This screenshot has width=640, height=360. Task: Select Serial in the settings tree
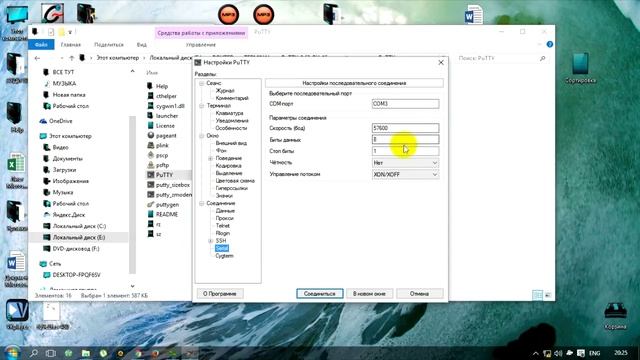tap(222, 248)
